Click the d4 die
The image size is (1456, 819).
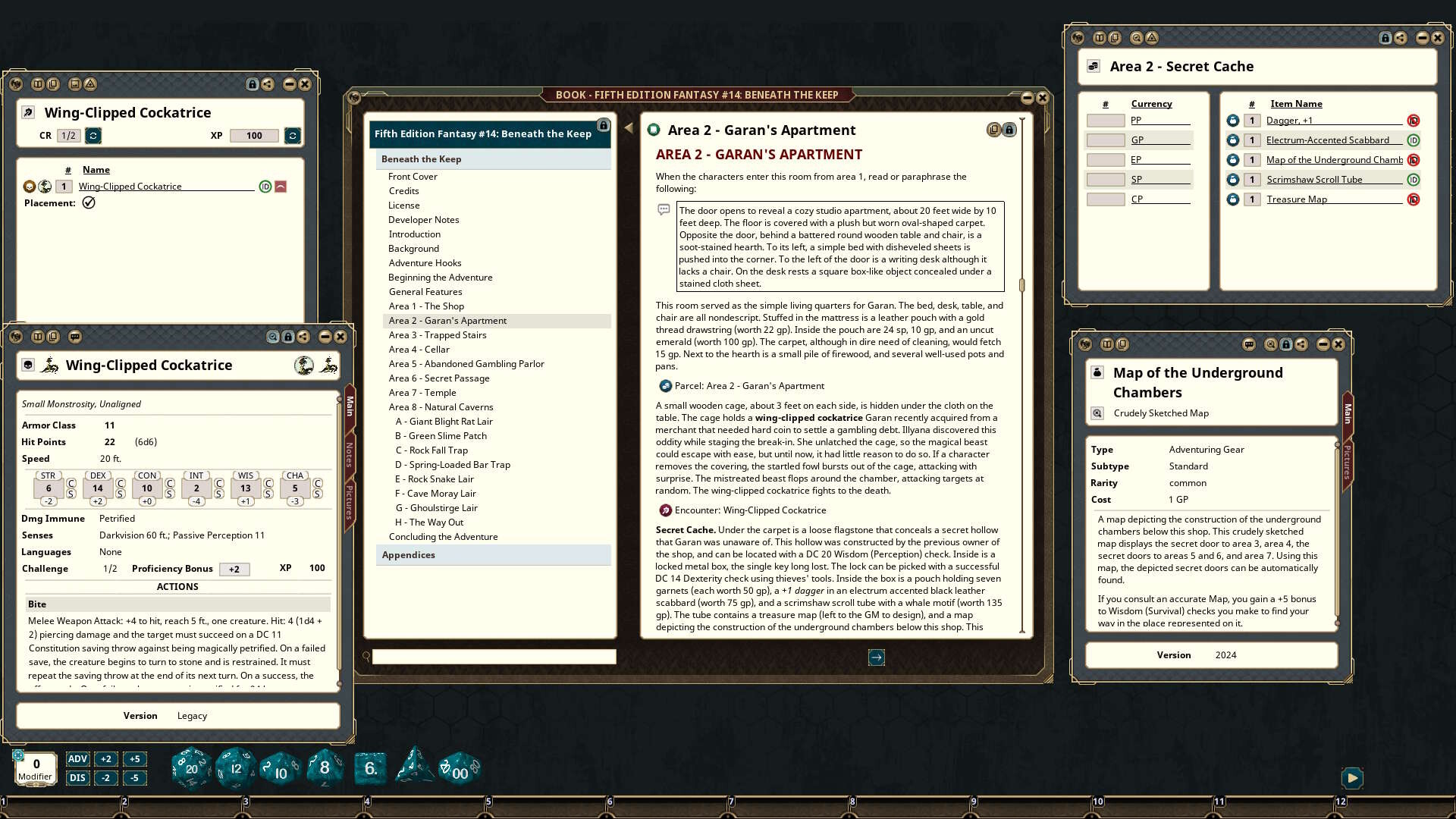[414, 767]
